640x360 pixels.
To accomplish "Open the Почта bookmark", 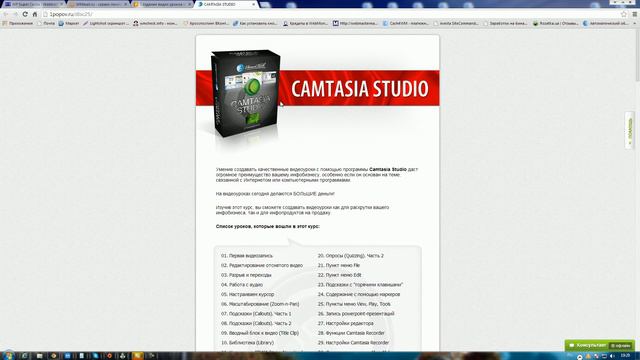I will coord(46,23).
